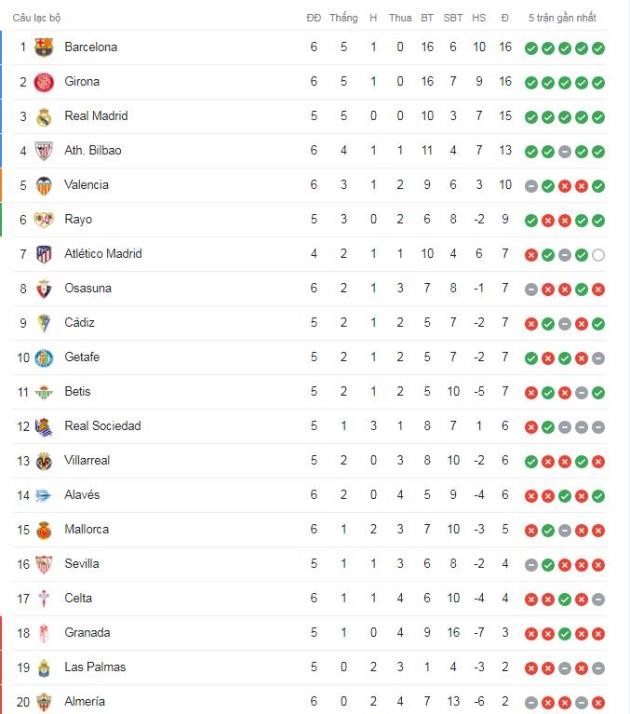
Task: Click the Real Madrid crest icon
Action: (x=44, y=116)
